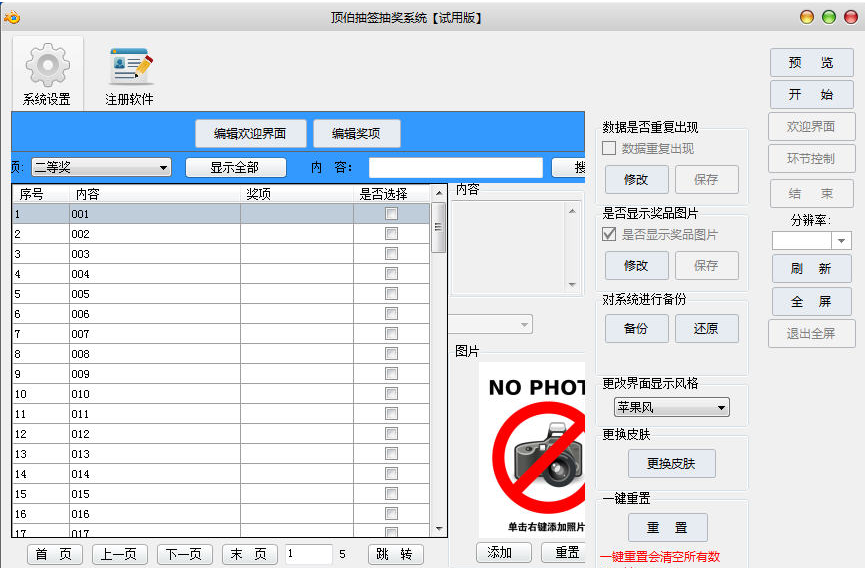Open the 系统设置 gear icon tab
Image resolution: width=865 pixels, height=568 pixels.
pos(47,74)
